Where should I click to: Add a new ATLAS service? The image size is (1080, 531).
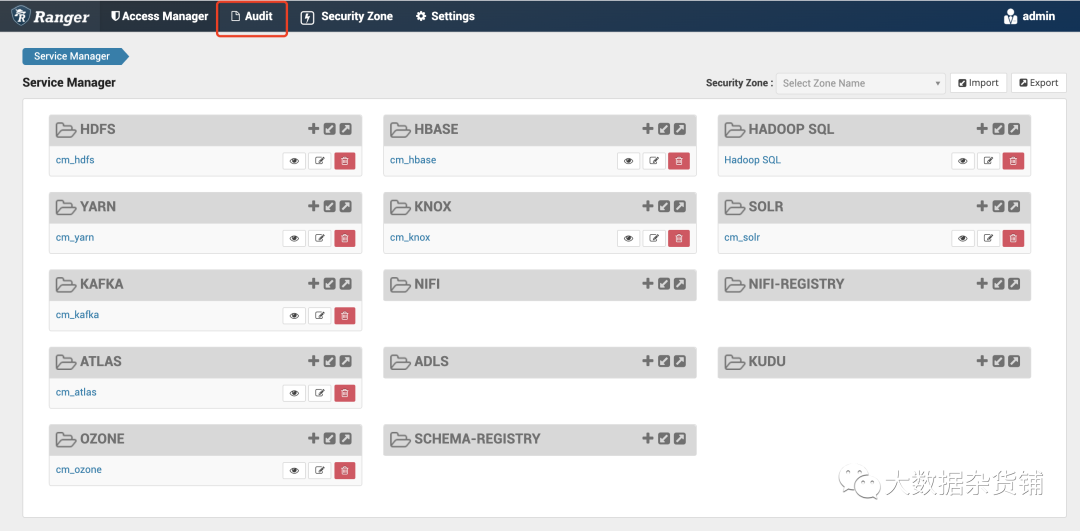pos(313,361)
